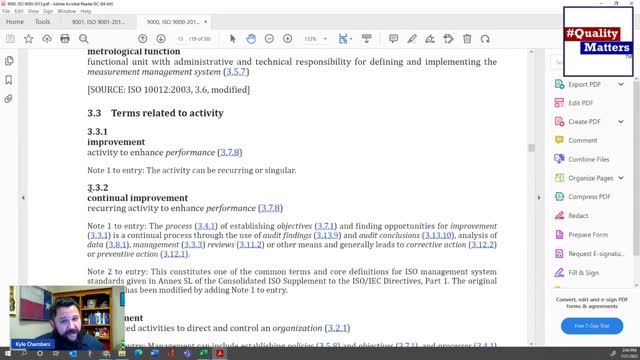Expand the Organize Pages chevron
Viewport: 640px width, 360px height.
pyautogui.click(x=621, y=178)
